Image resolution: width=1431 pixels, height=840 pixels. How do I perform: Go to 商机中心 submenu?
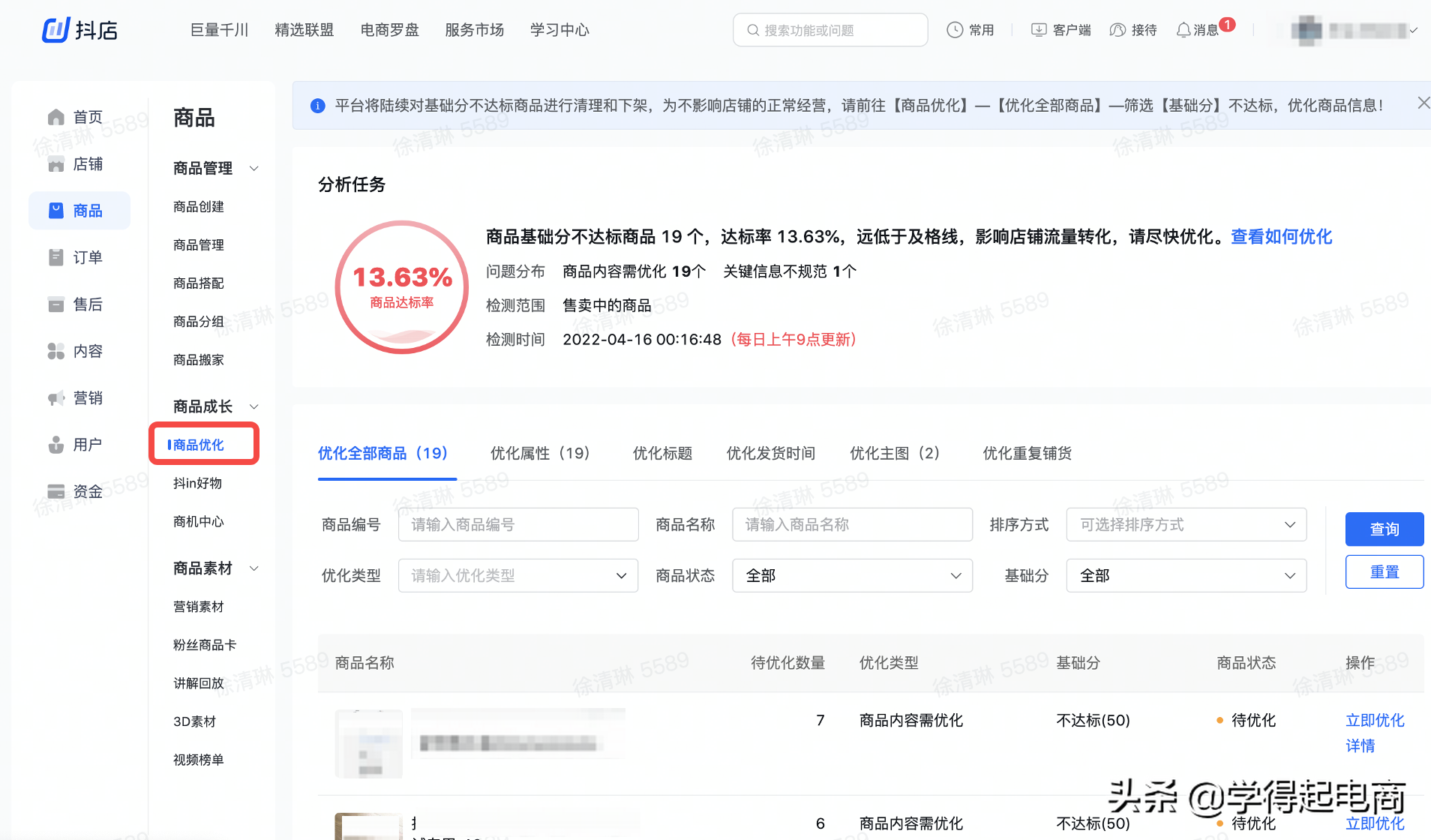pyautogui.click(x=199, y=521)
